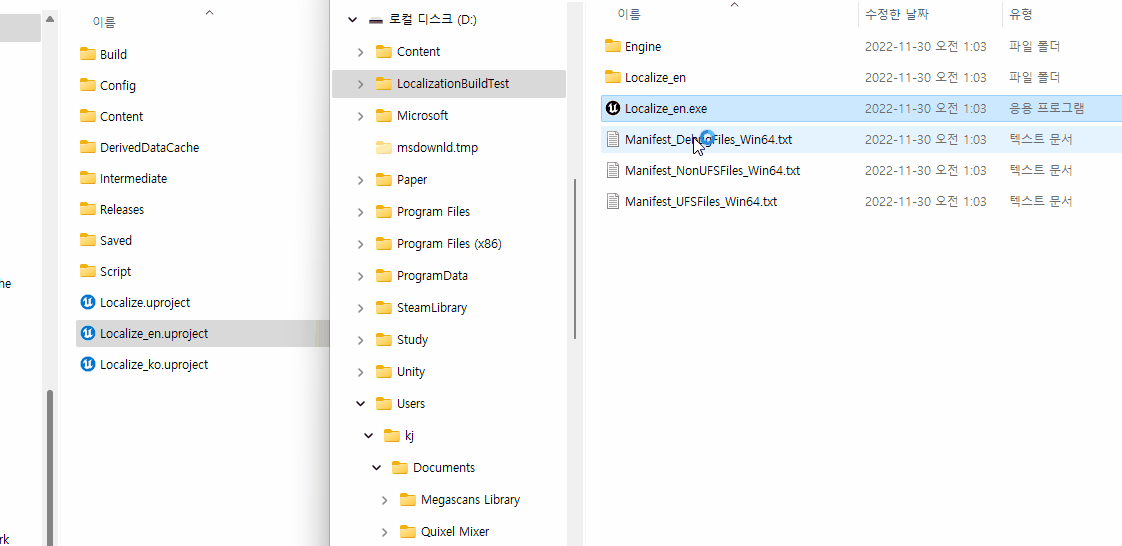Click the DerivedDataCache folder icon

pos(87,147)
